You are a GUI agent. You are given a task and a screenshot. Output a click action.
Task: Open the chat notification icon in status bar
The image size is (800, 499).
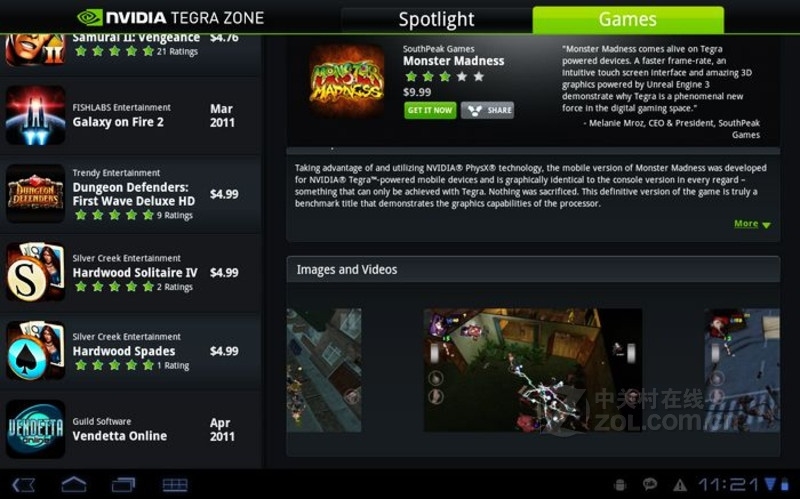click(x=649, y=484)
